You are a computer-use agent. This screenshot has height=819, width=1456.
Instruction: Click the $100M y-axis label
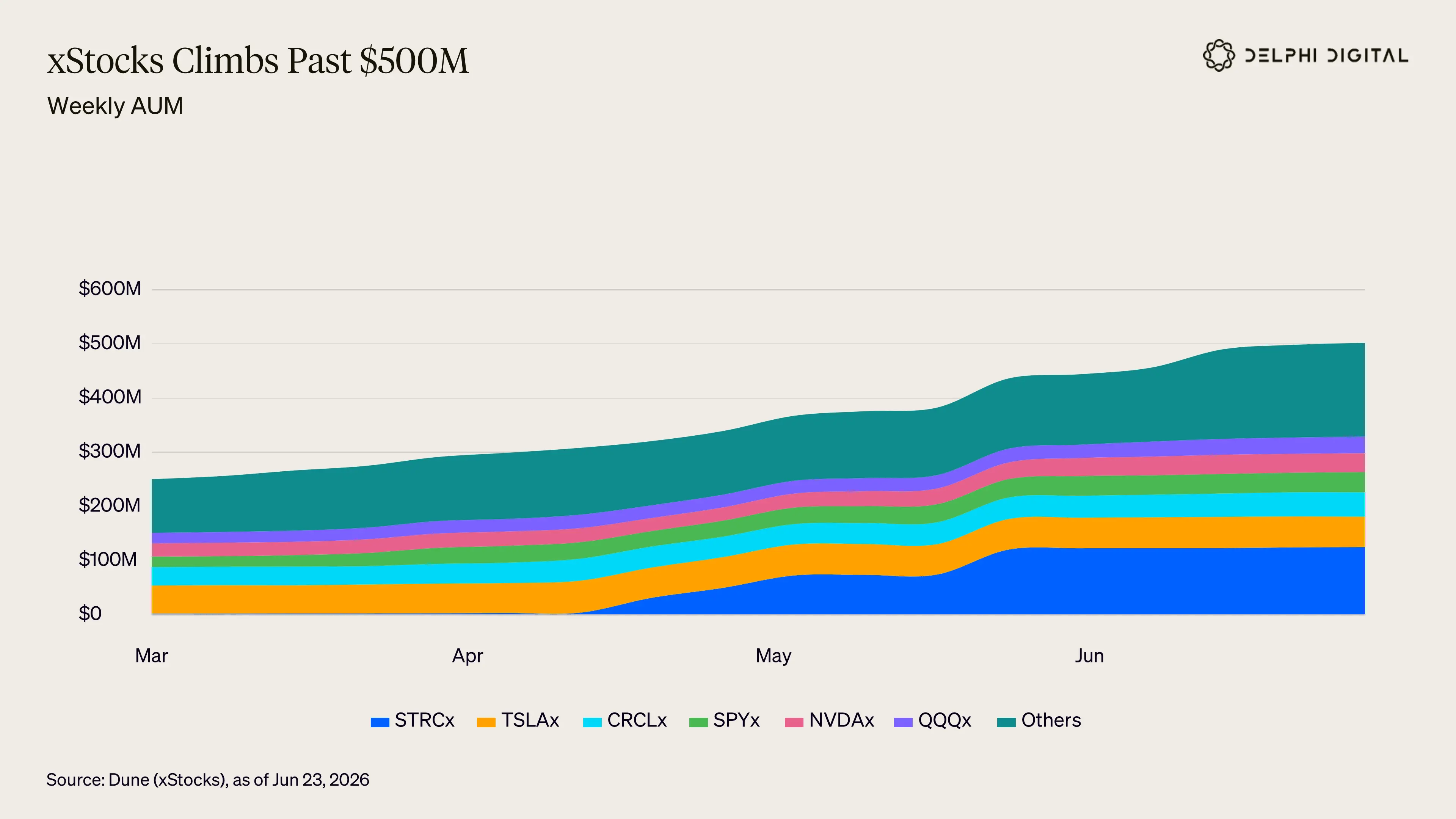108,560
